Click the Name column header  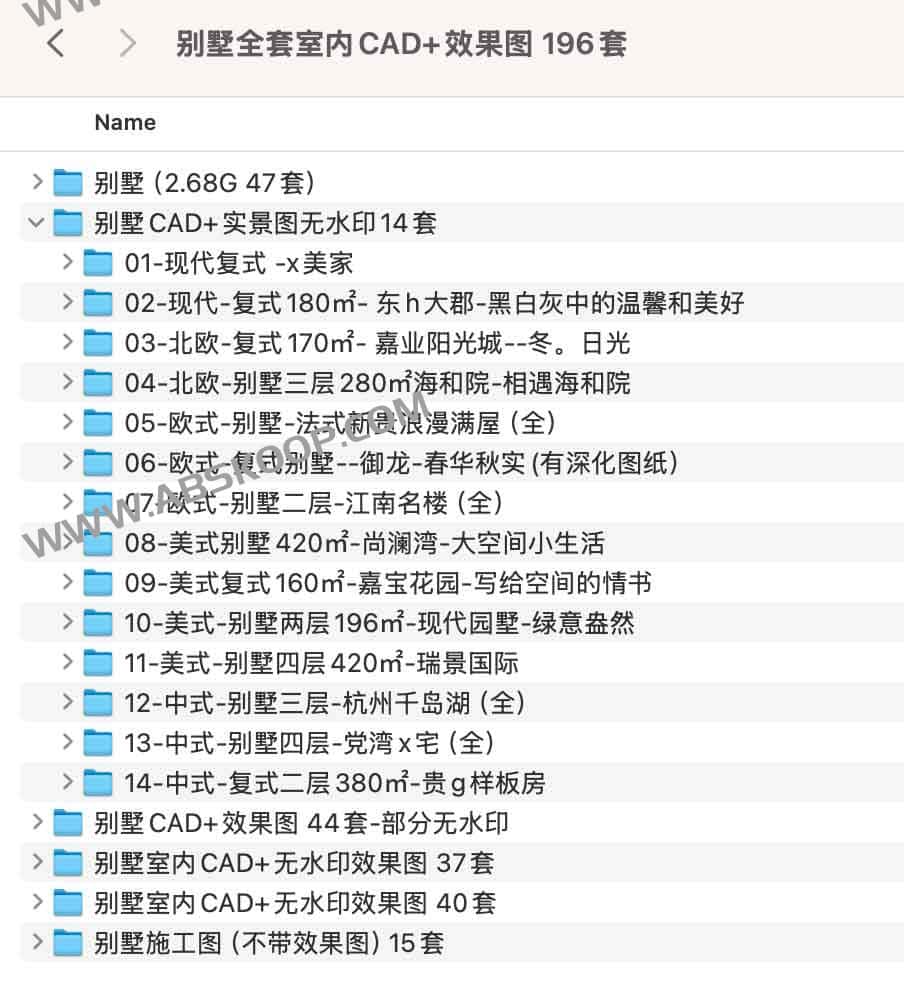coord(124,122)
